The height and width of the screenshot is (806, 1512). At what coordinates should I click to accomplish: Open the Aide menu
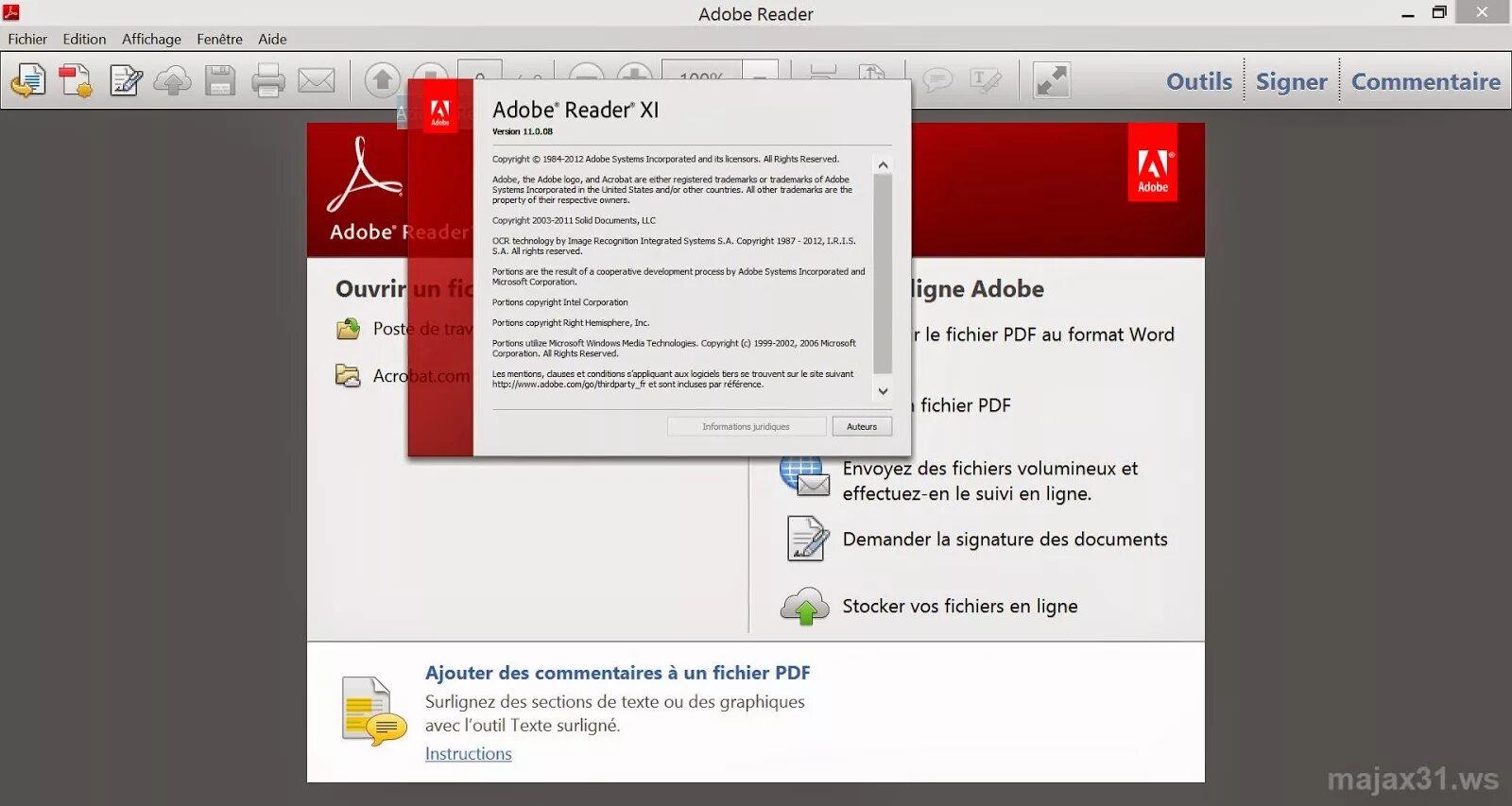coord(272,39)
